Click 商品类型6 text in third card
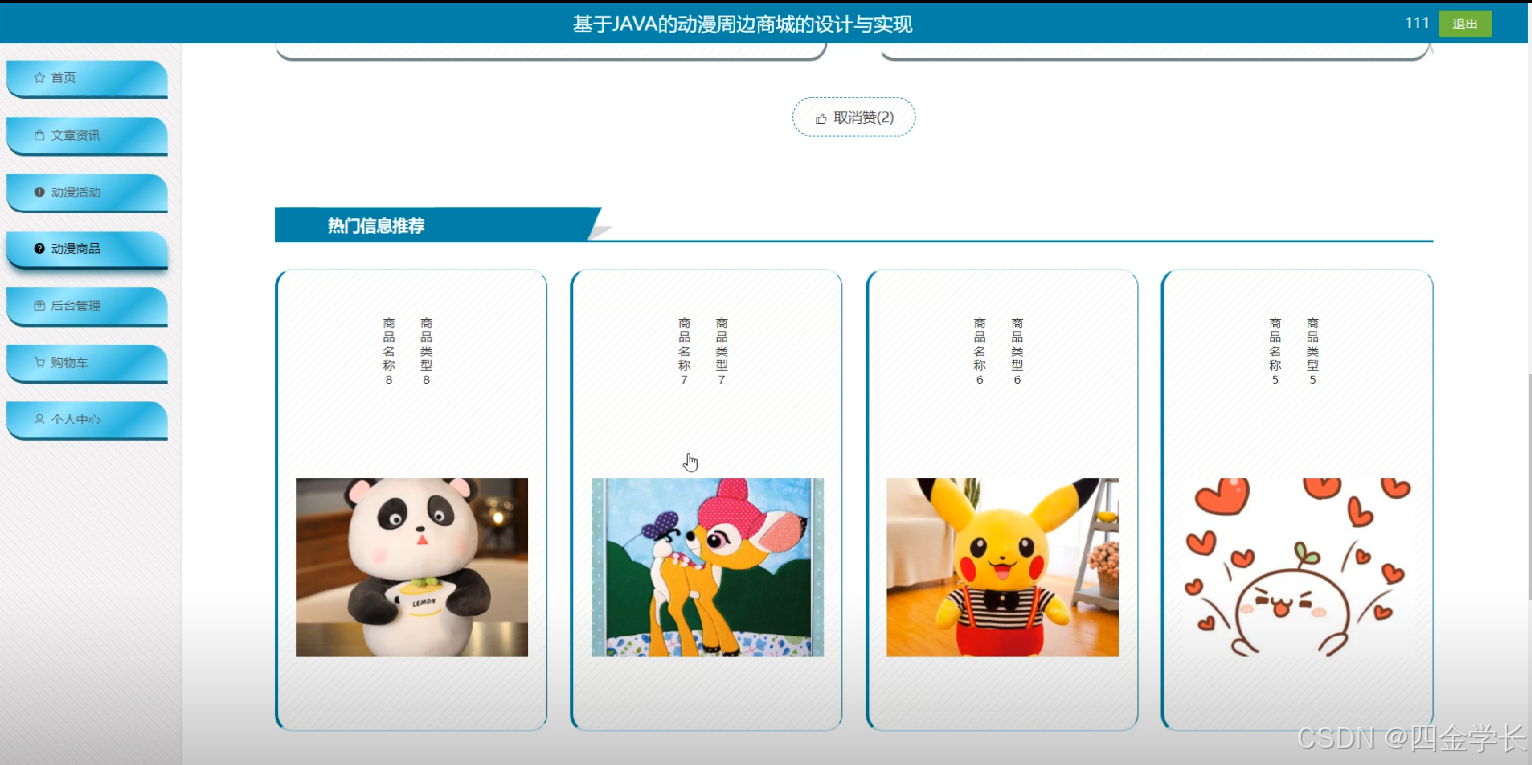 [x=1018, y=351]
